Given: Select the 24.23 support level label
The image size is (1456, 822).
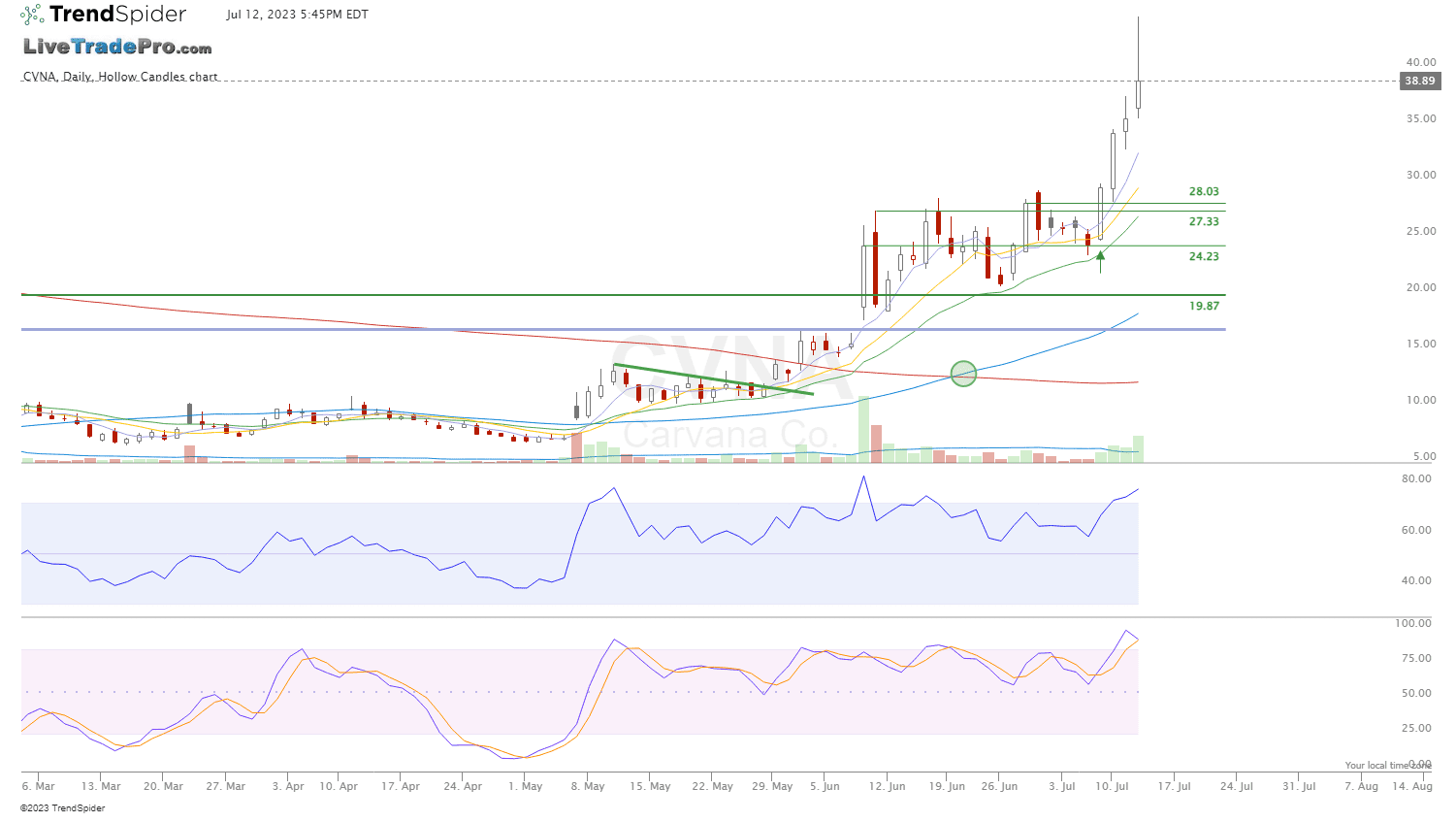Looking at the screenshot, I should tap(1204, 257).
